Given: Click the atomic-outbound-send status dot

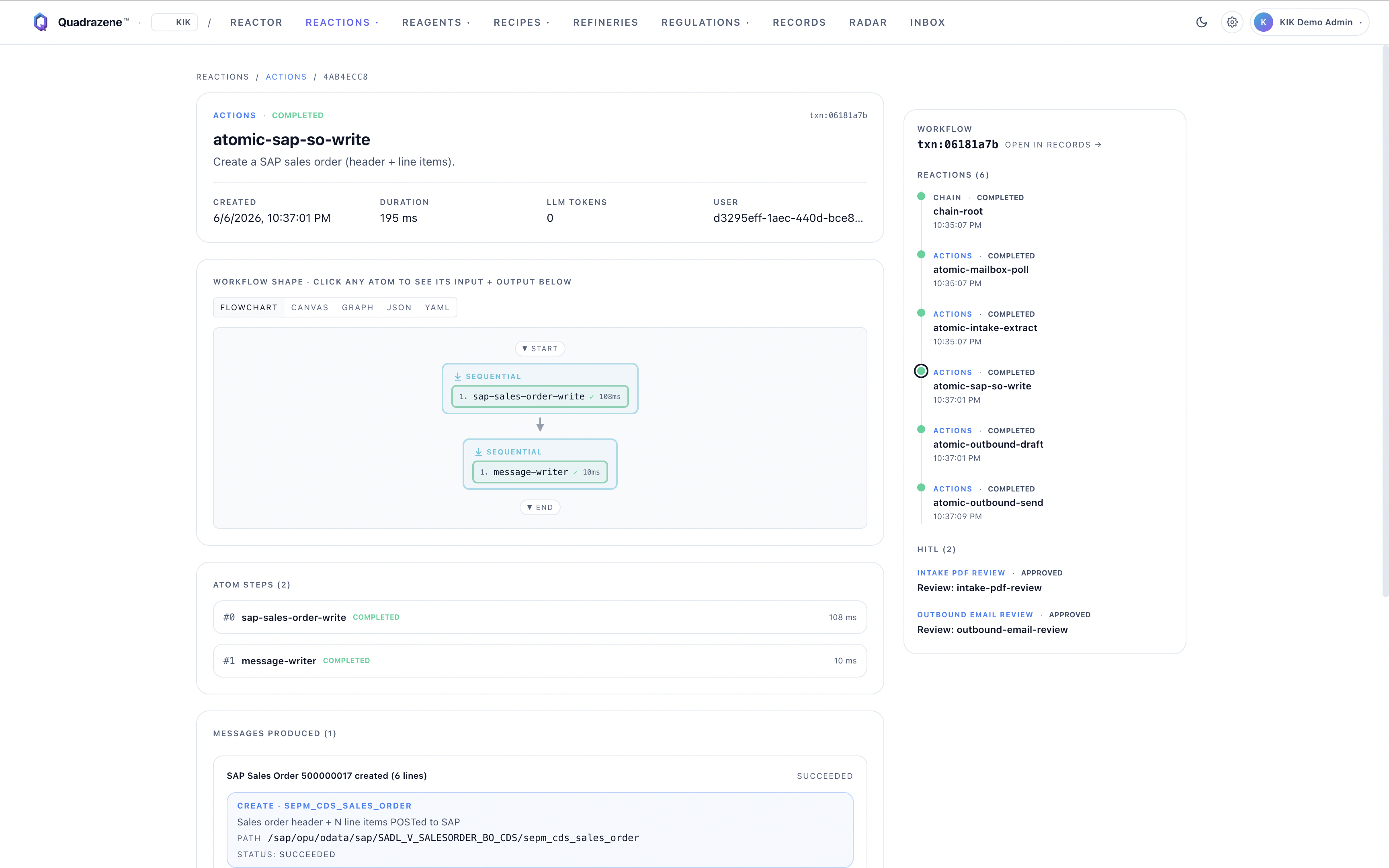Looking at the screenshot, I should (921, 488).
